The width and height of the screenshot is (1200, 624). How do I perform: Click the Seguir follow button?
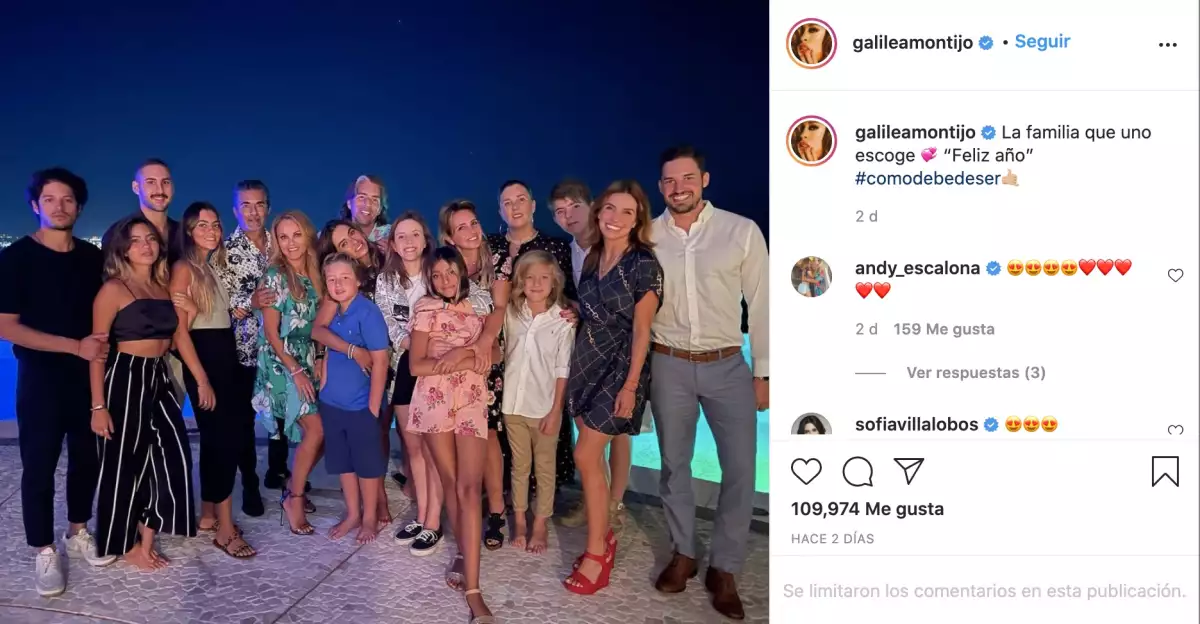pyautogui.click(x=1042, y=42)
